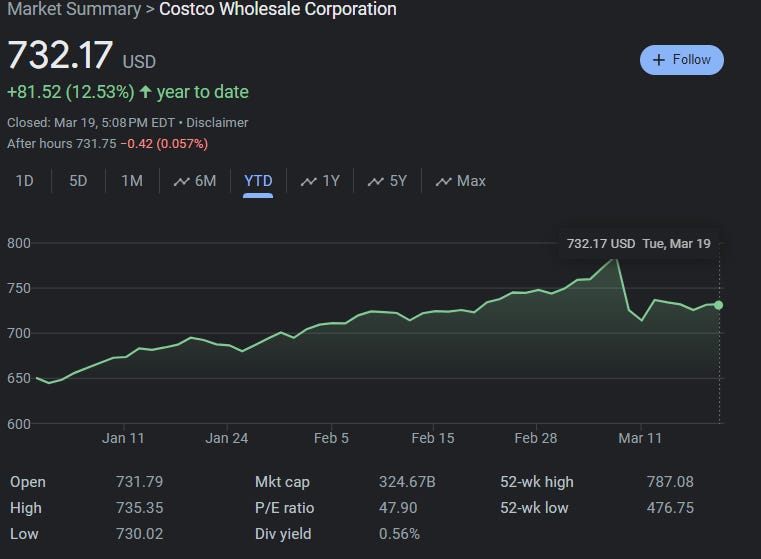Click the USD currency label
Viewport: 761px width, 559px height.
139,62
